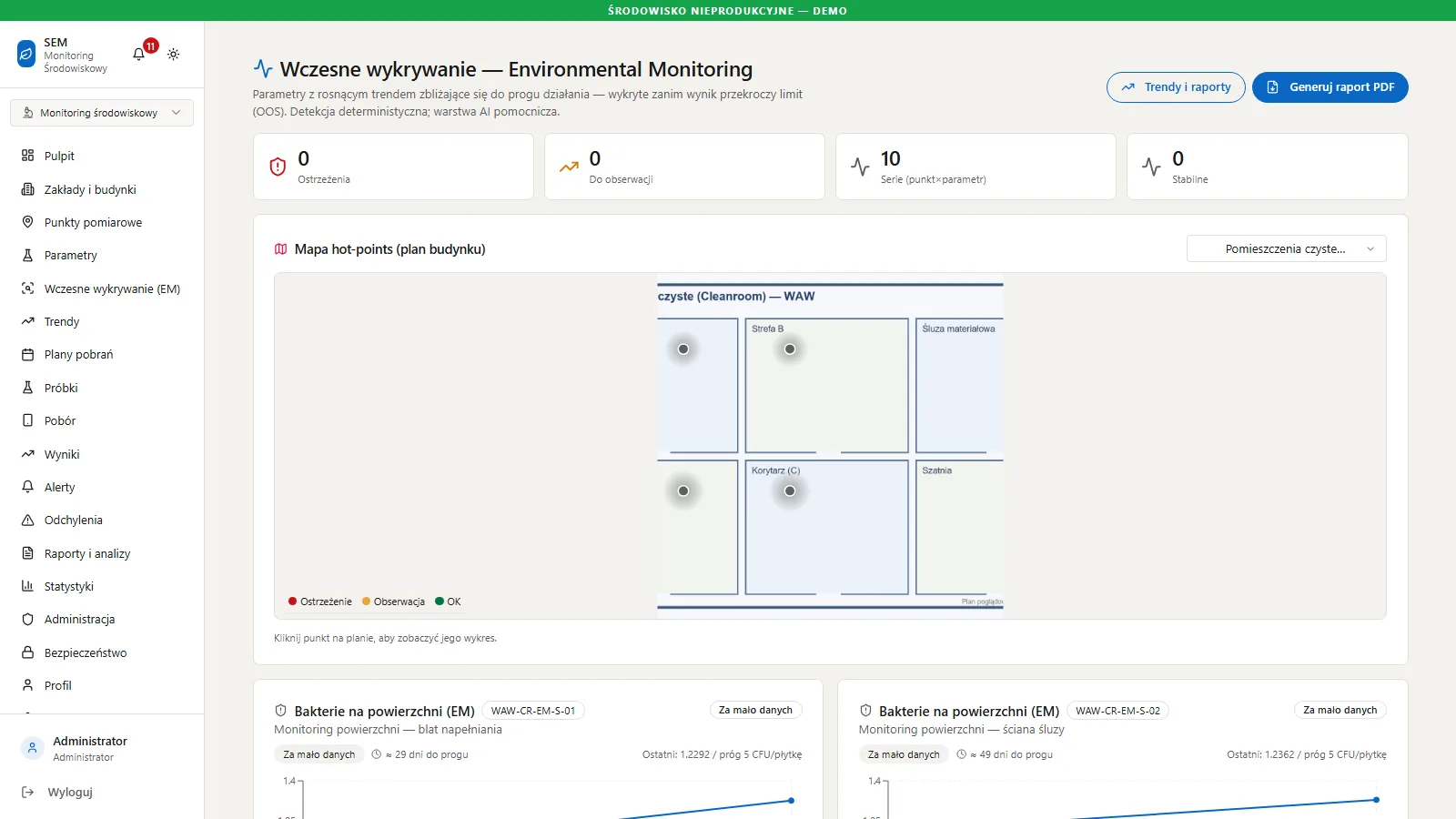Open the notifications bell icon
Image resolution: width=1456 pixels, height=819 pixels.
coord(138,55)
